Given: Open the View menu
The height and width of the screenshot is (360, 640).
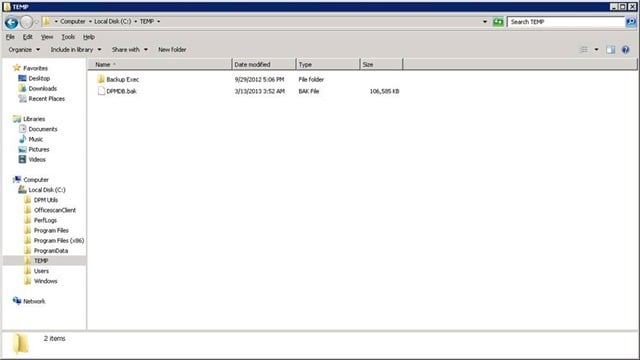Looking at the screenshot, I should [47, 37].
